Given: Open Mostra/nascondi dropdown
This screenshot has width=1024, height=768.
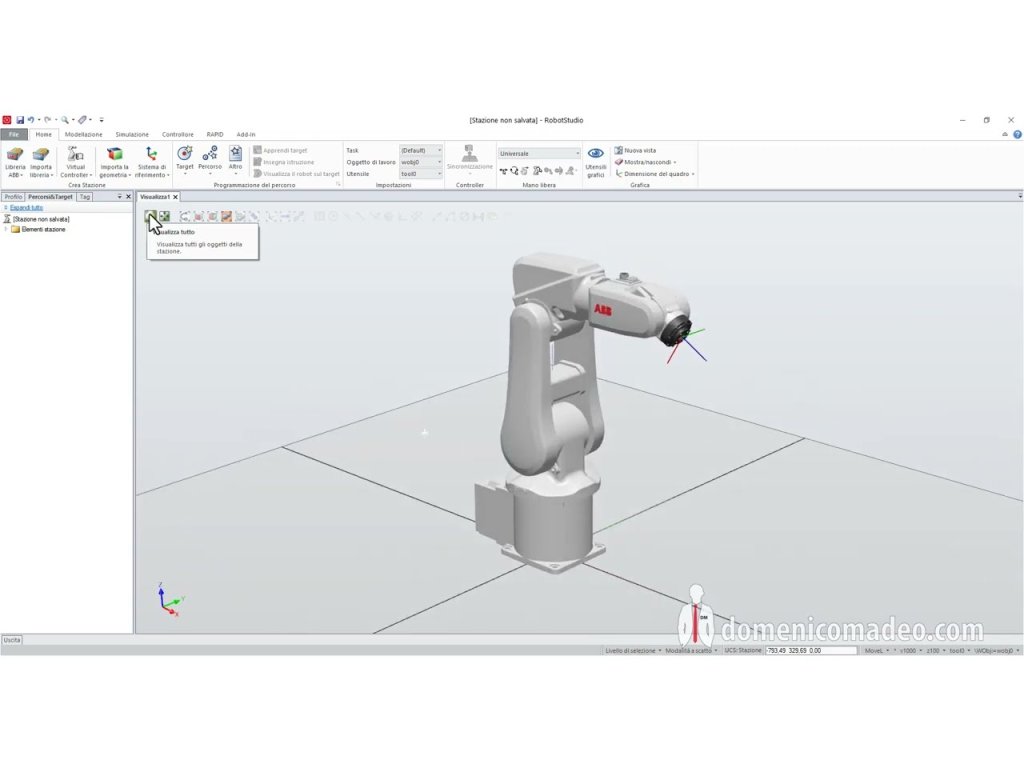Looking at the screenshot, I should (x=645, y=162).
